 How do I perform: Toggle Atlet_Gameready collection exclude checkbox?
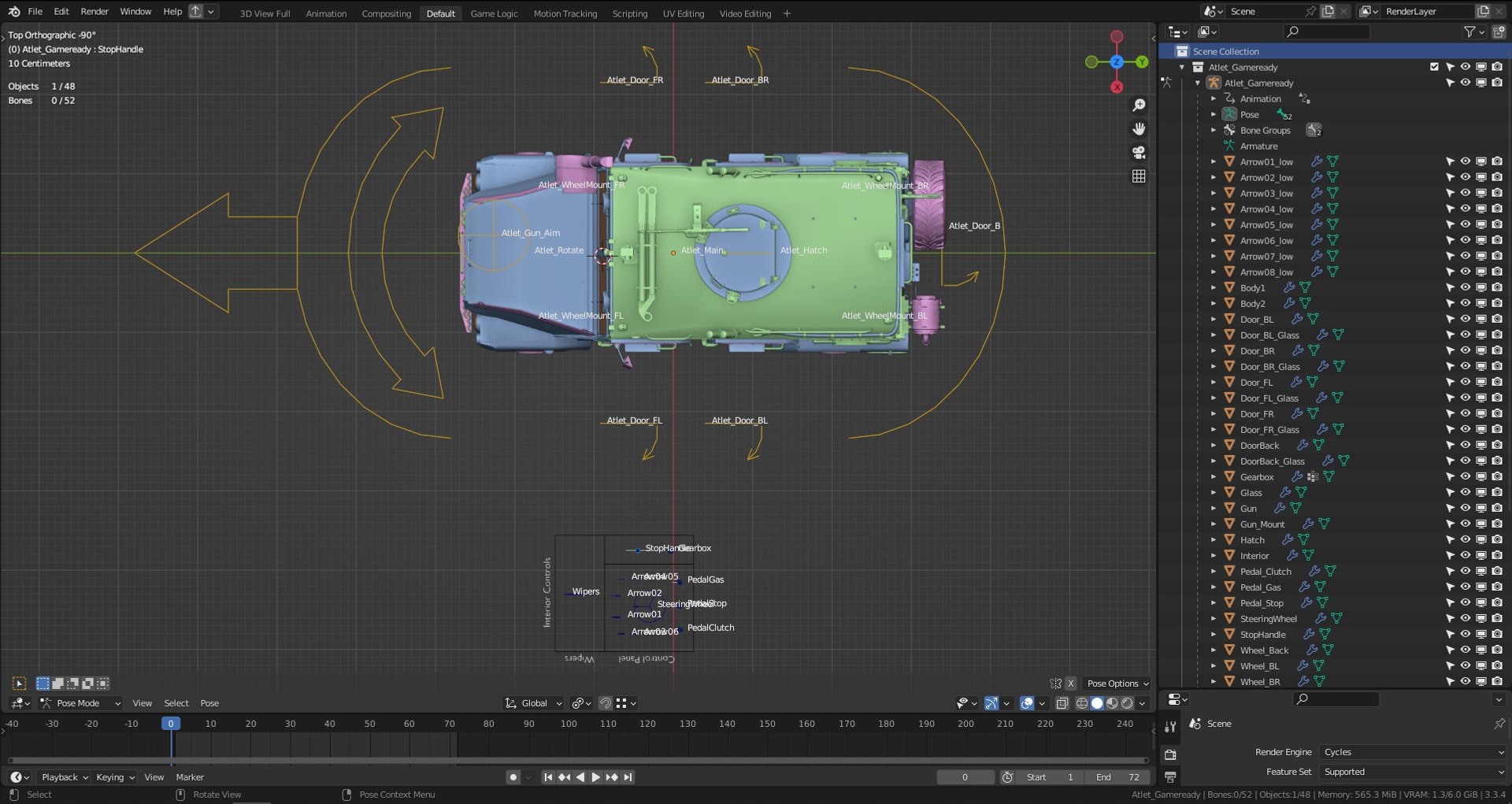1434,67
